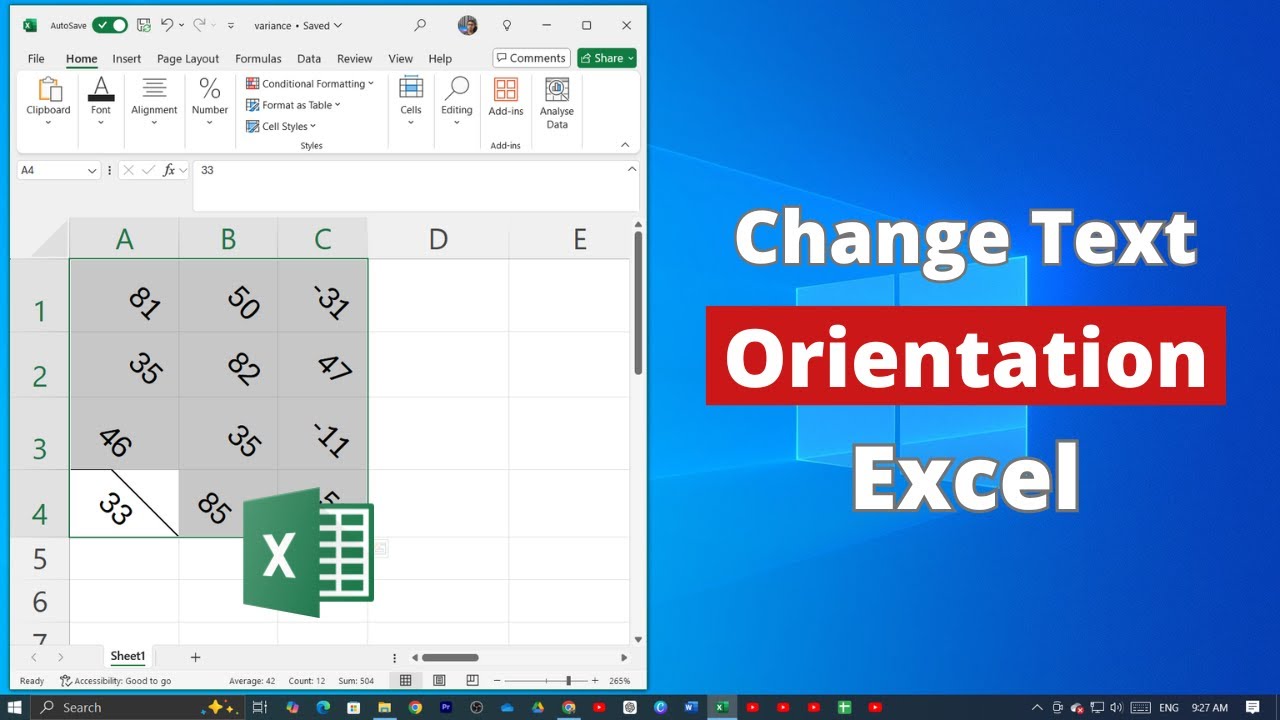The height and width of the screenshot is (720, 1280).
Task: Open the Alignment group
Action: 154,102
